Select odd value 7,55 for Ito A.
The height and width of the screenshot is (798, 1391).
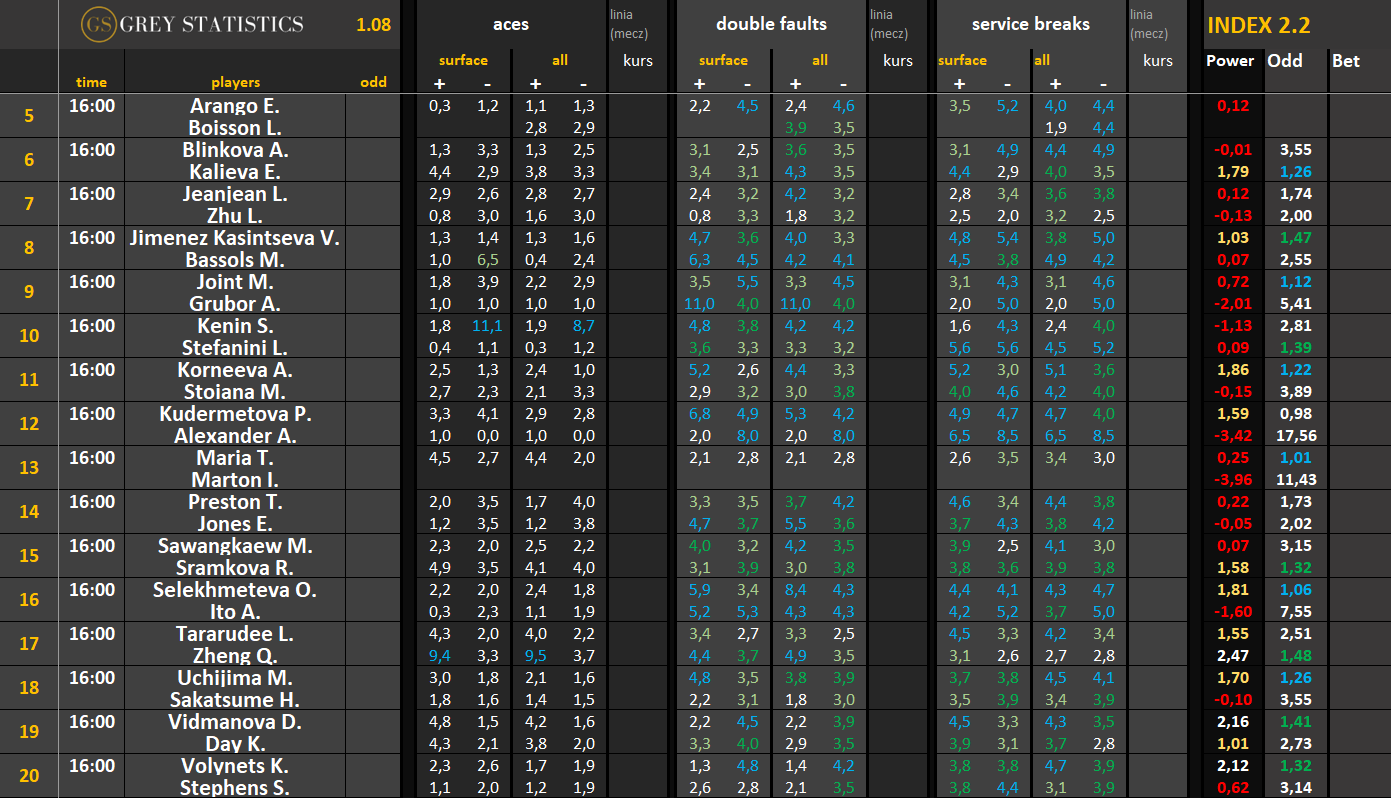pyautogui.click(x=1296, y=612)
